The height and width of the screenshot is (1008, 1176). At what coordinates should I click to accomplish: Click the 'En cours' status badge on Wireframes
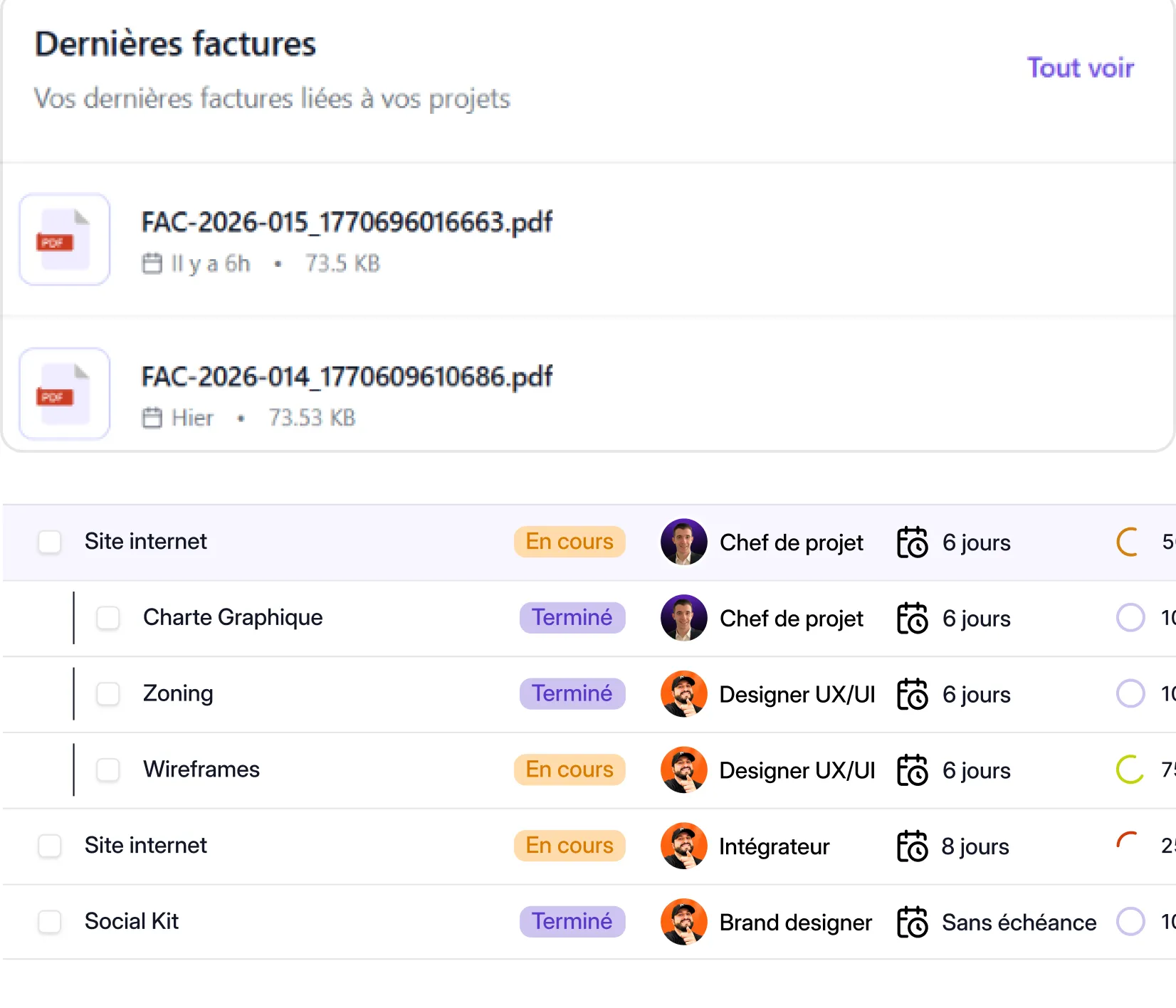[569, 770]
